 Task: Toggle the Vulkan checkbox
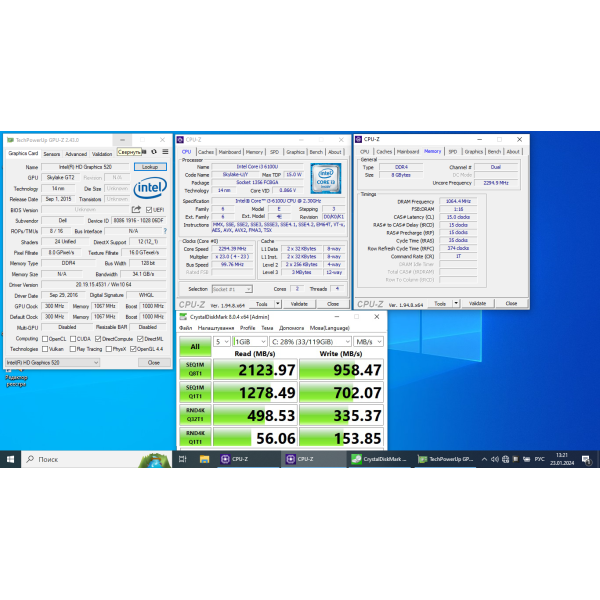point(45,349)
